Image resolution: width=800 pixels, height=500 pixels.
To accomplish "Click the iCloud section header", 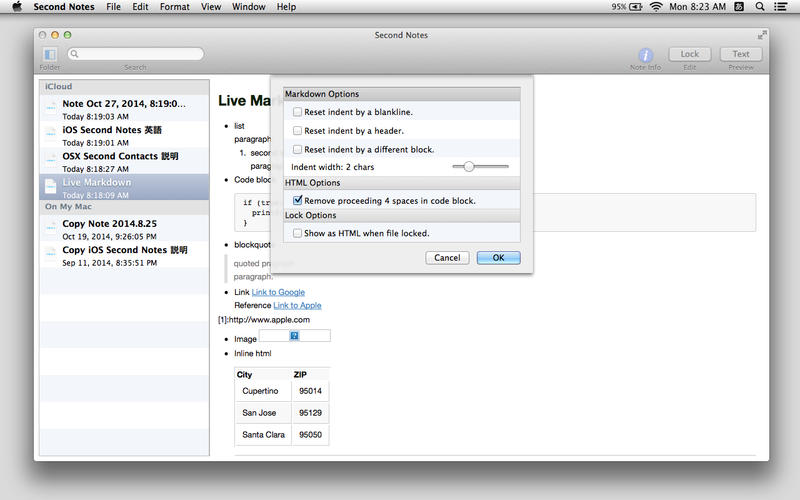I will tap(124, 87).
